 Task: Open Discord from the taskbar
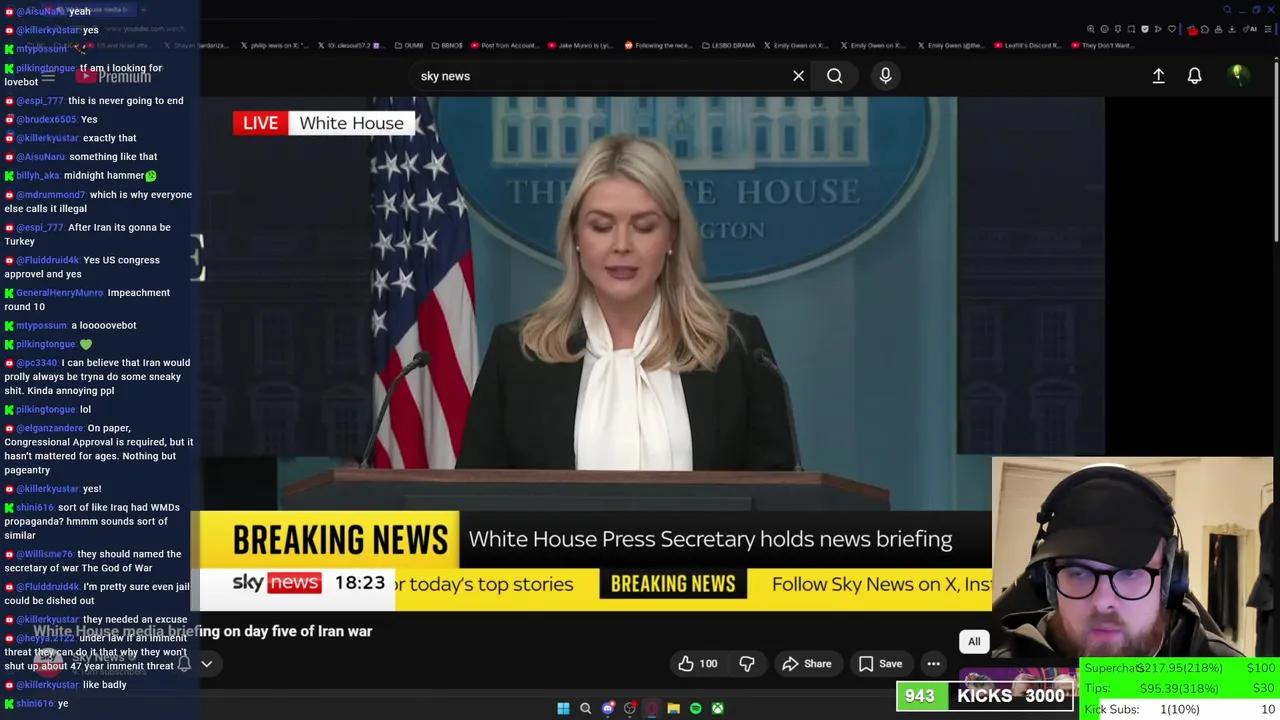[x=607, y=708]
